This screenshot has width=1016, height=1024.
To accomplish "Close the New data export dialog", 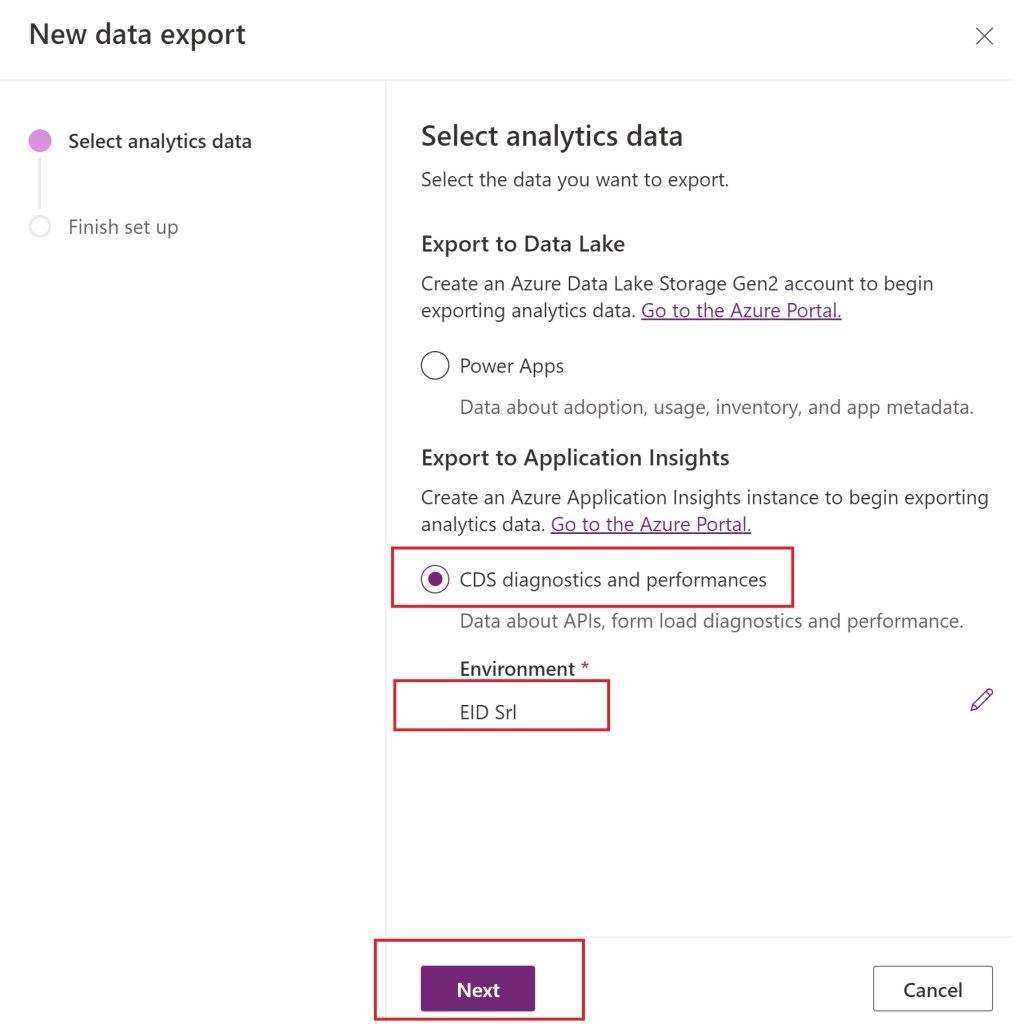I will click(x=984, y=37).
